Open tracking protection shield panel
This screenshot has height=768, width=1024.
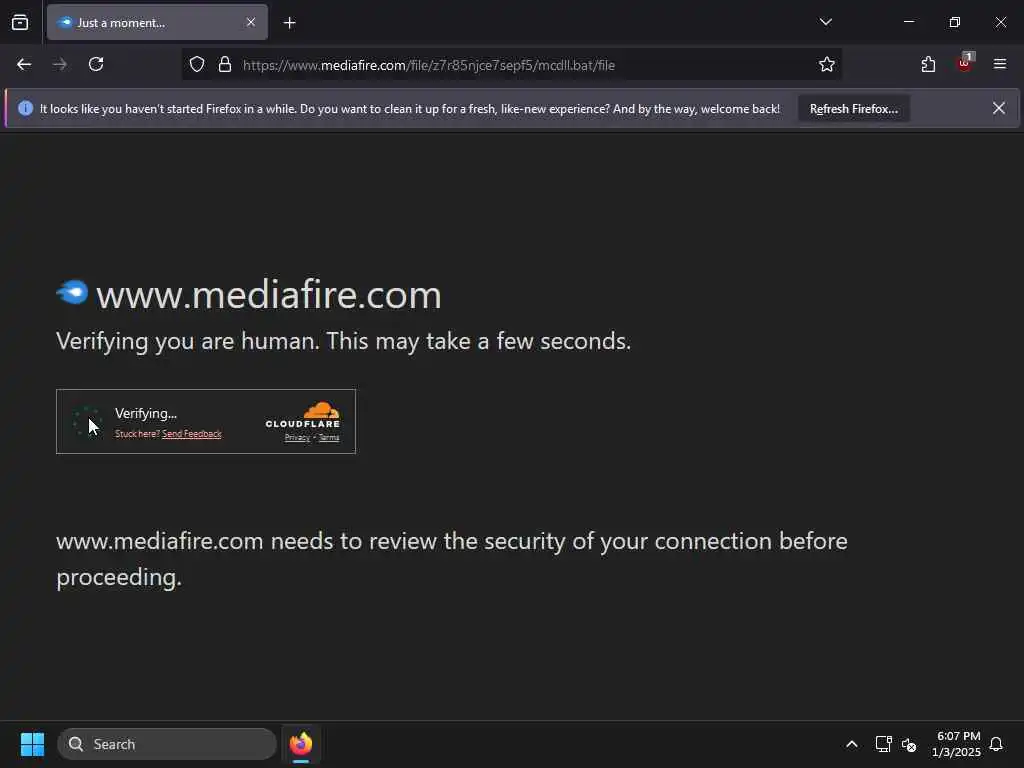197,64
